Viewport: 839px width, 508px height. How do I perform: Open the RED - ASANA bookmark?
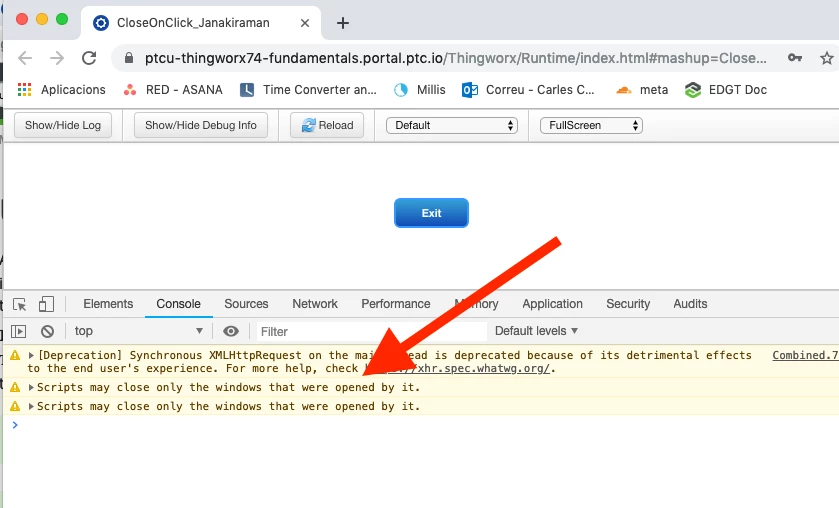[172, 89]
